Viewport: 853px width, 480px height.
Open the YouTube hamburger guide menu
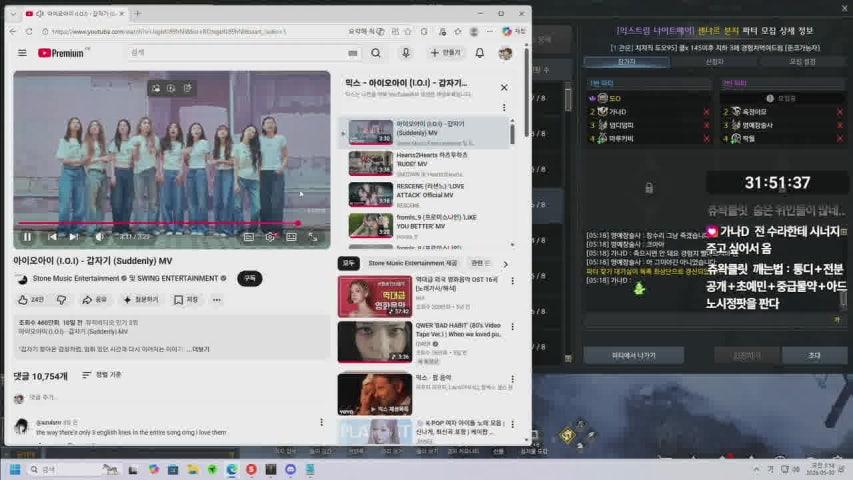tap(22, 53)
